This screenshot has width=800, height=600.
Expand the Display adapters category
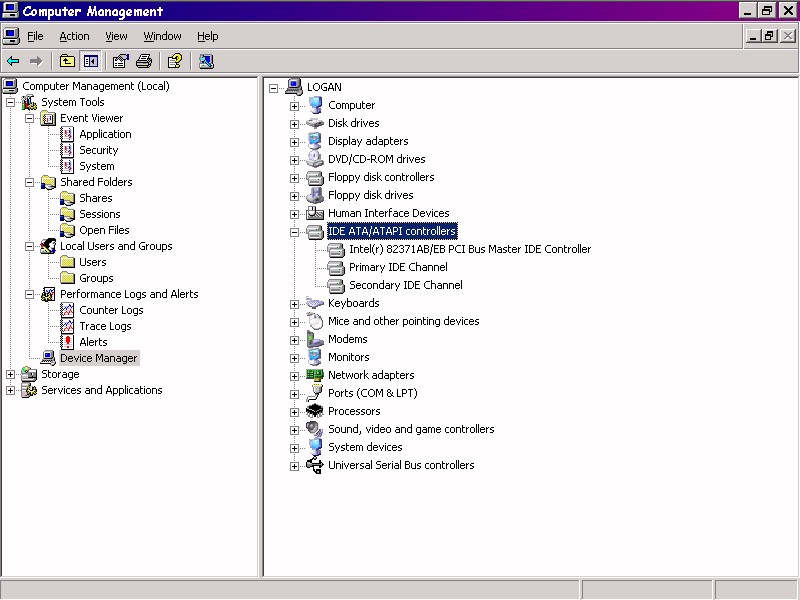[x=294, y=142]
